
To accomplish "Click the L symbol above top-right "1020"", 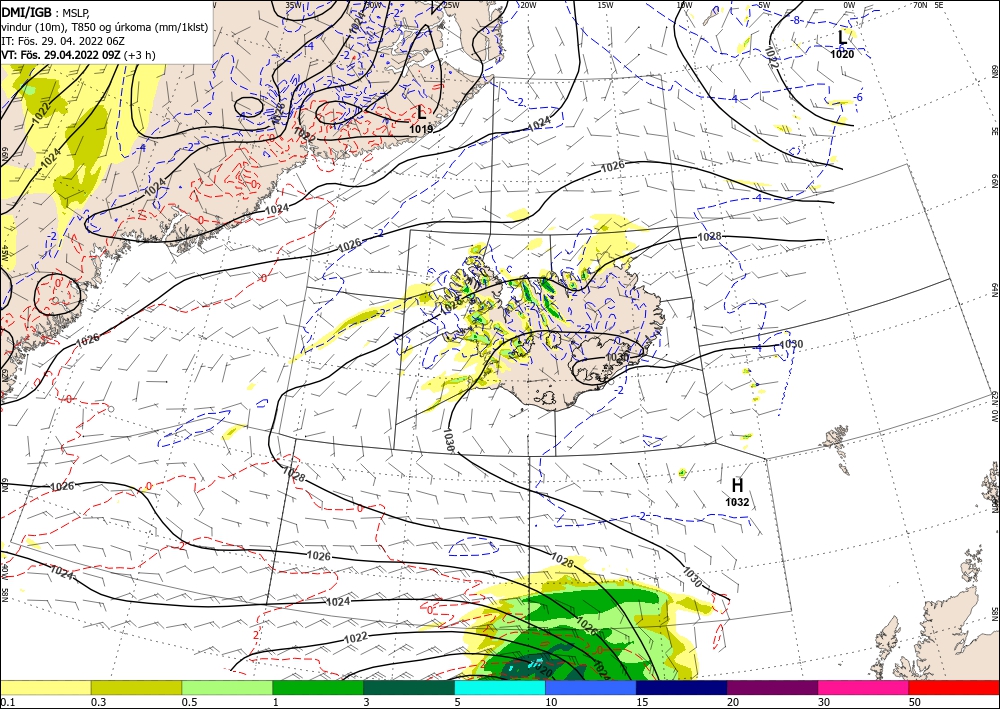I will (x=842, y=38).
